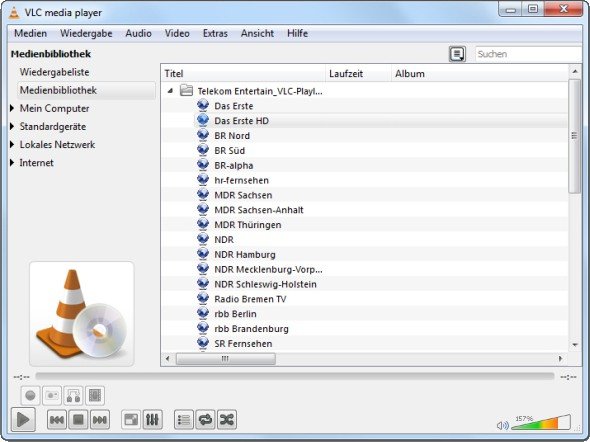This screenshot has height=442, width=590.
Task: Click horizontal scrollbar left arrow
Action: (168, 358)
